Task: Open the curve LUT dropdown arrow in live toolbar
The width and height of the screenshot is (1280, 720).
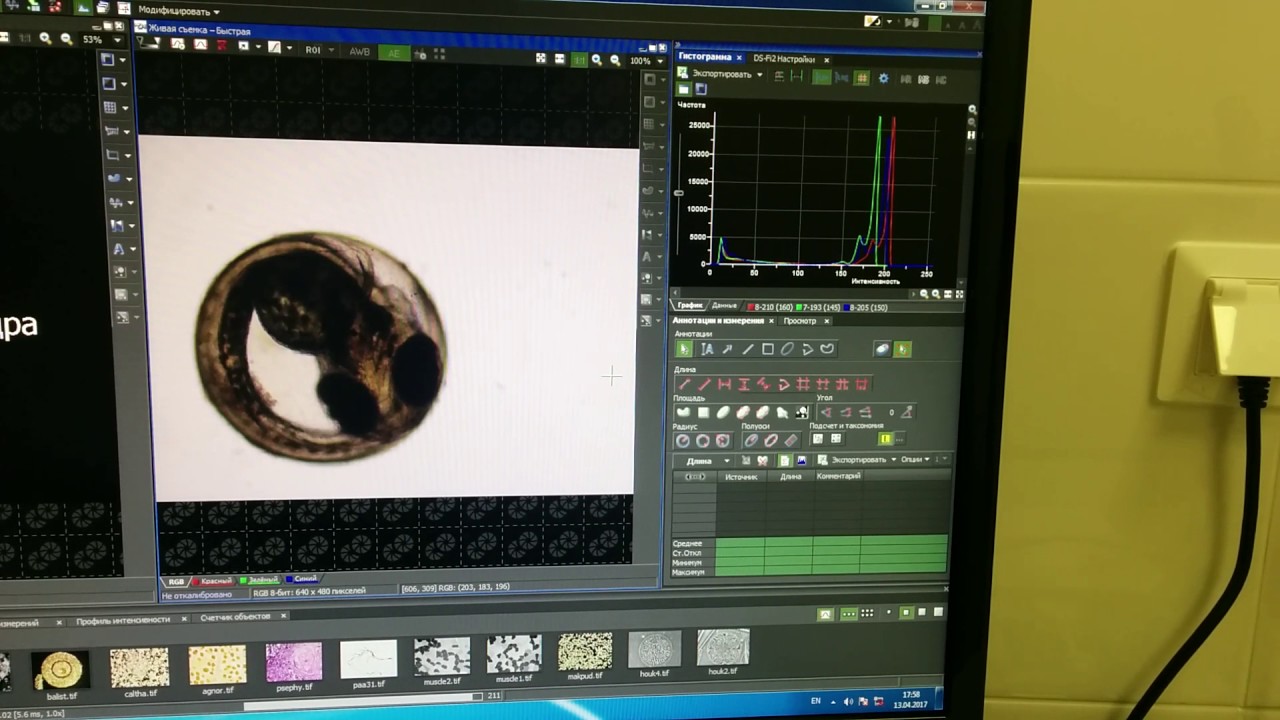Action: [290, 47]
